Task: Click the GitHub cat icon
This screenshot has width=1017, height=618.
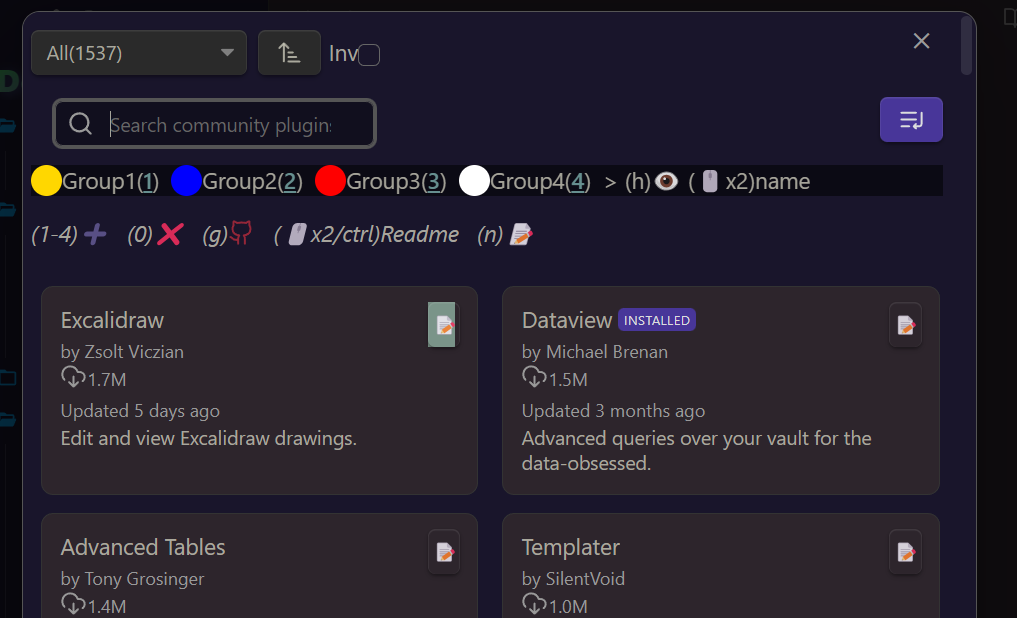Action: coord(241,233)
